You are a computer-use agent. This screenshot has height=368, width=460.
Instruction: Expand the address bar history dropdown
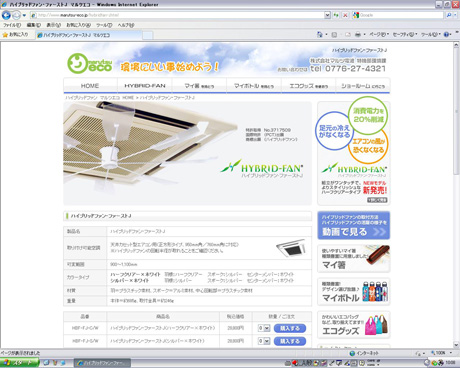(327, 15)
